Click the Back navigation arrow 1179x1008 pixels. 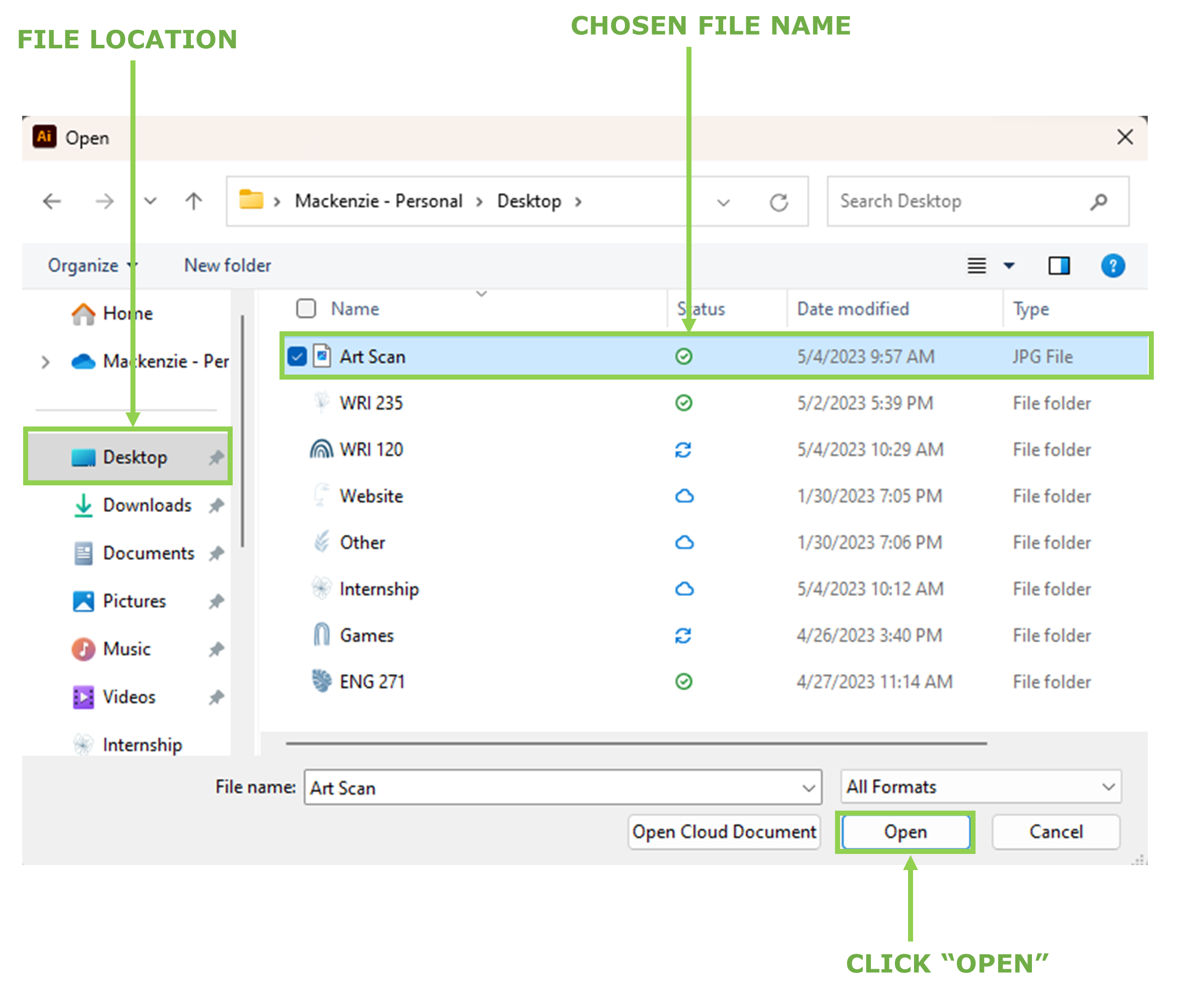coord(52,201)
